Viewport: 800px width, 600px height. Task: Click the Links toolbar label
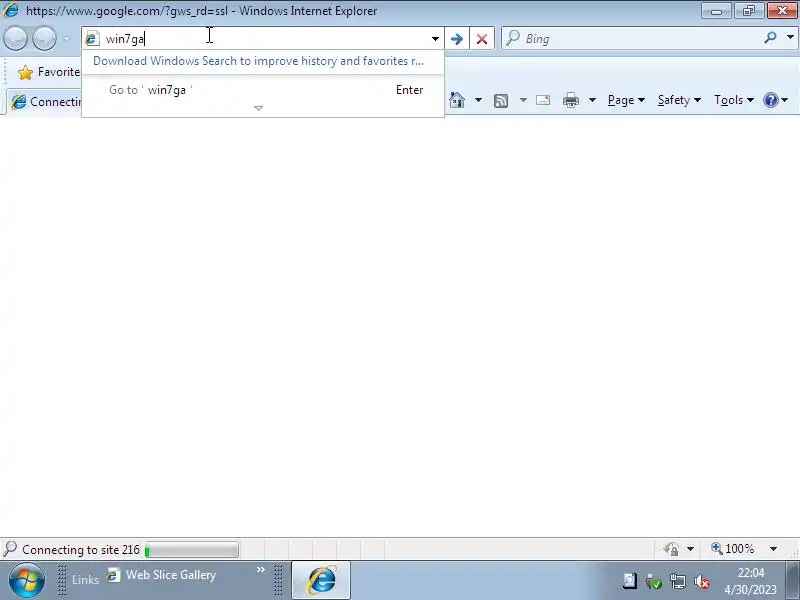click(85, 580)
